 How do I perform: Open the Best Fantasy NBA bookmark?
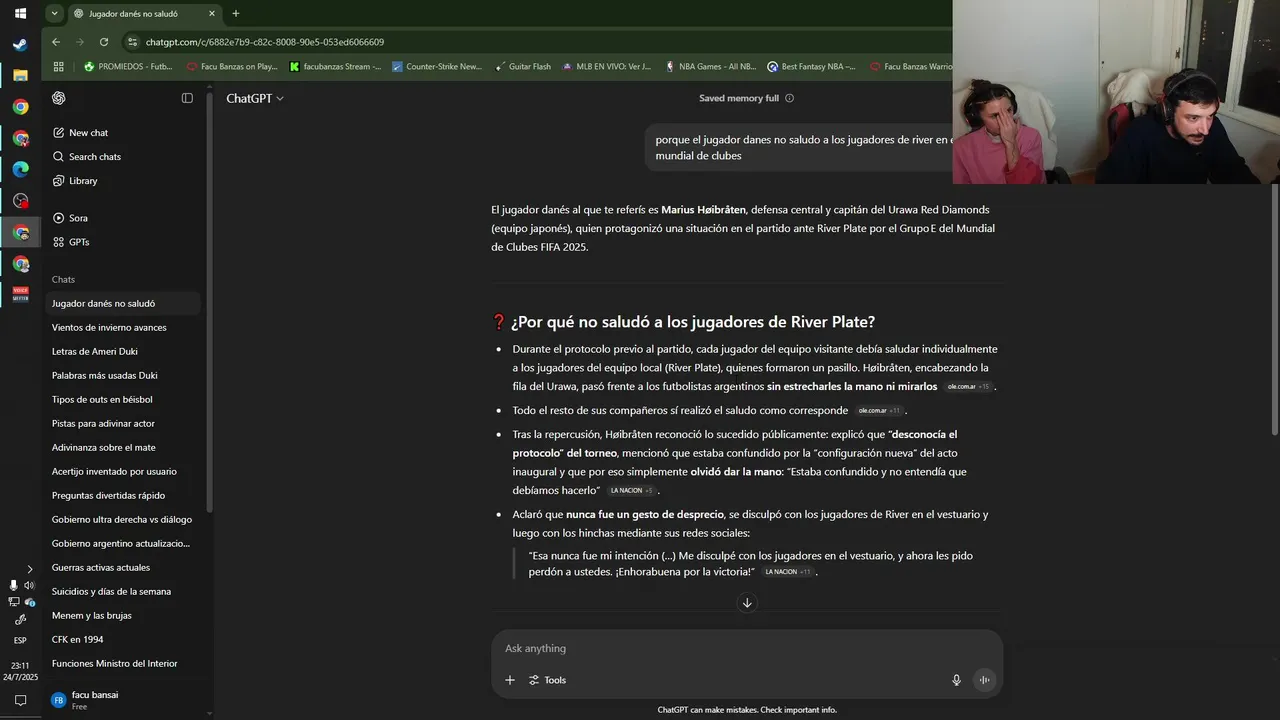(x=812, y=67)
